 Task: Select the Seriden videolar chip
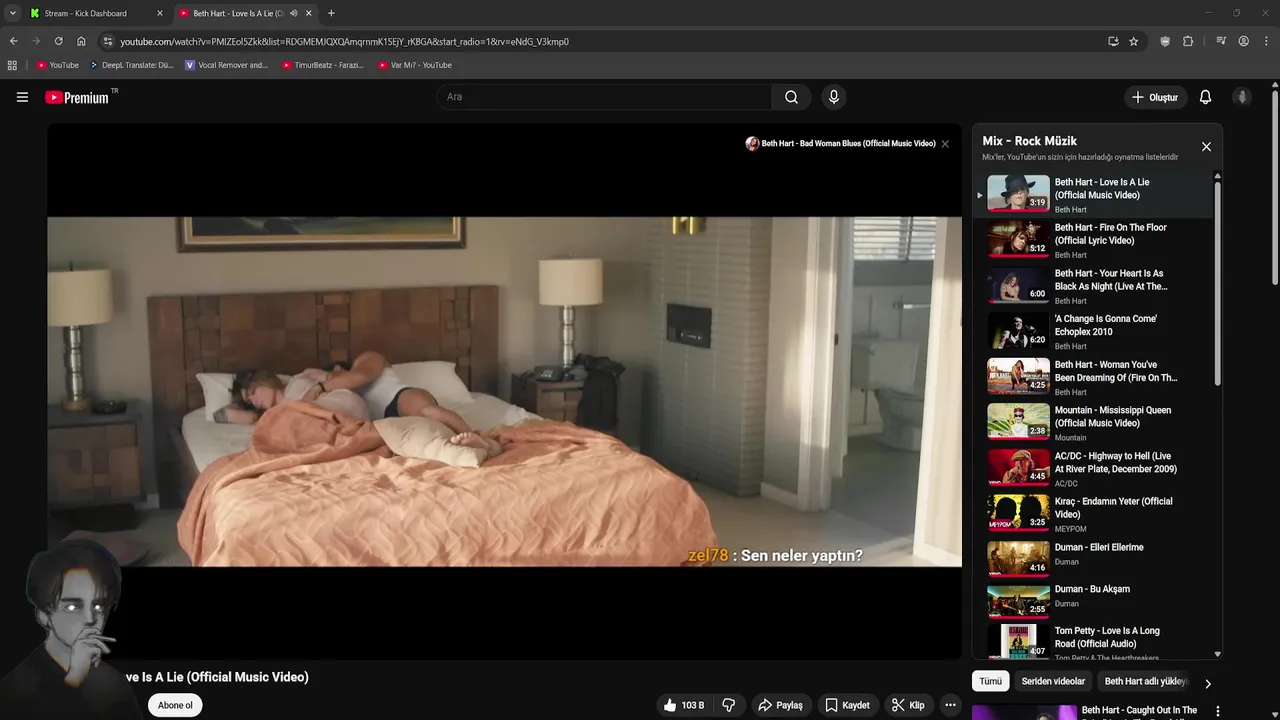1053,681
